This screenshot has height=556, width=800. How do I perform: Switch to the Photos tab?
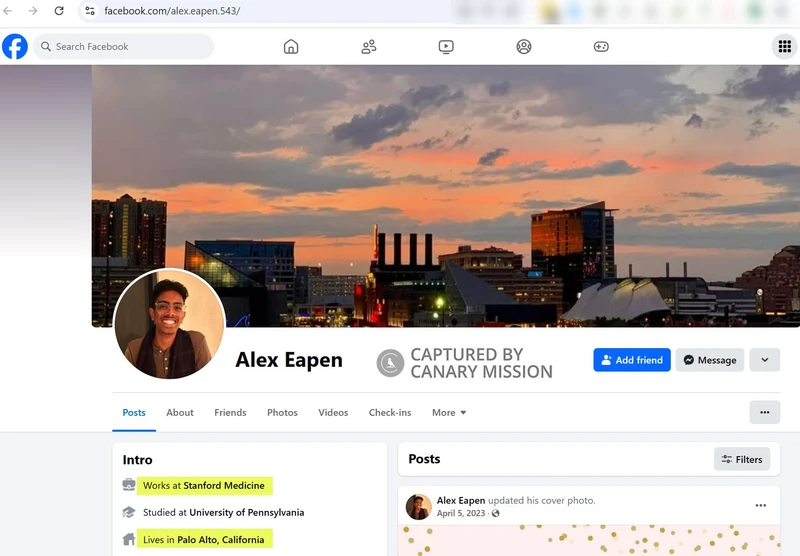[282, 412]
